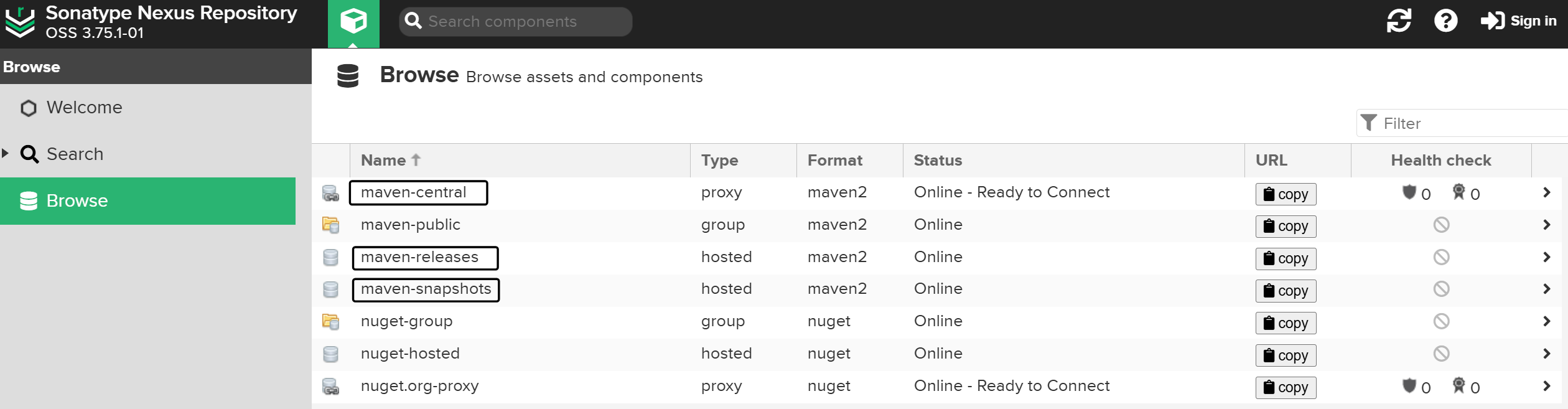The height and width of the screenshot is (409, 1568).
Task: Open the nuget.org-proxy repository
Action: pyautogui.click(x=420, y=386)
